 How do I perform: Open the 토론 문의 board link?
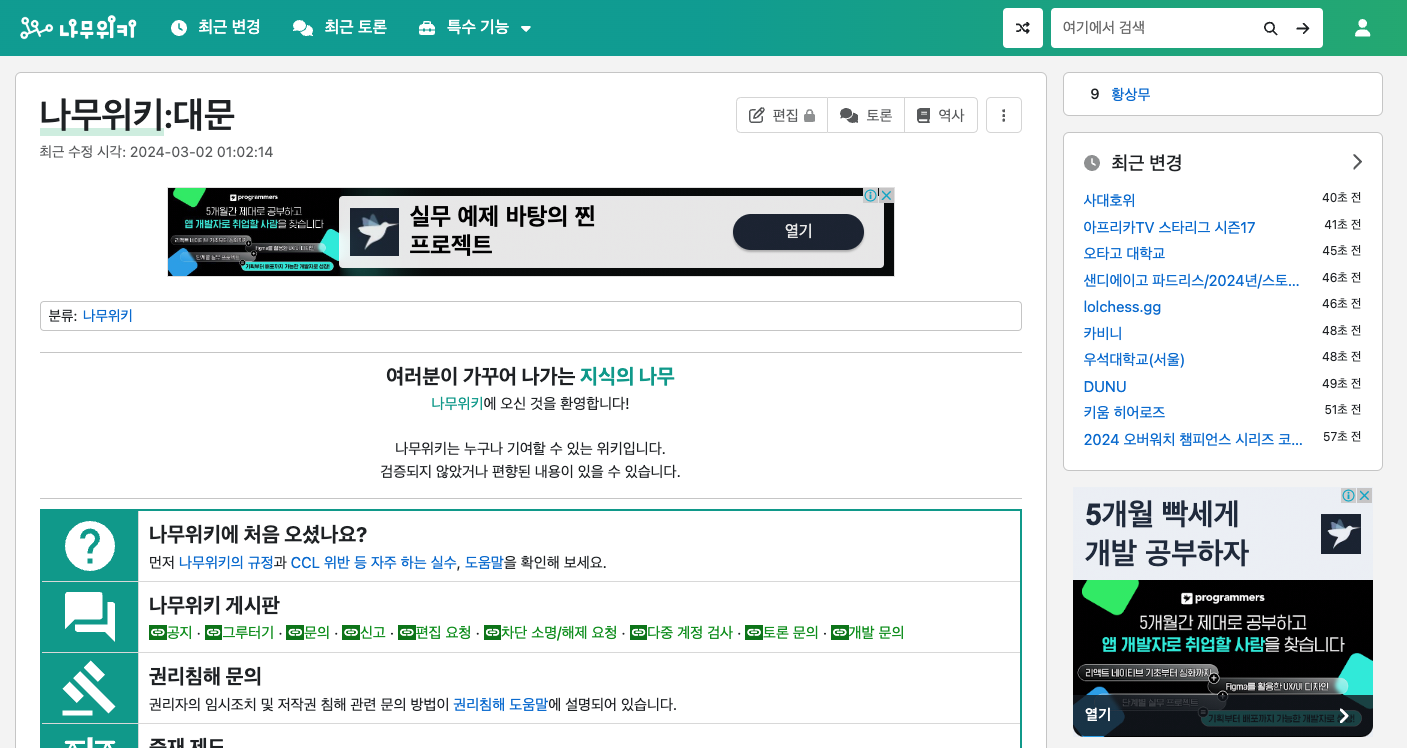coord(782,632)
